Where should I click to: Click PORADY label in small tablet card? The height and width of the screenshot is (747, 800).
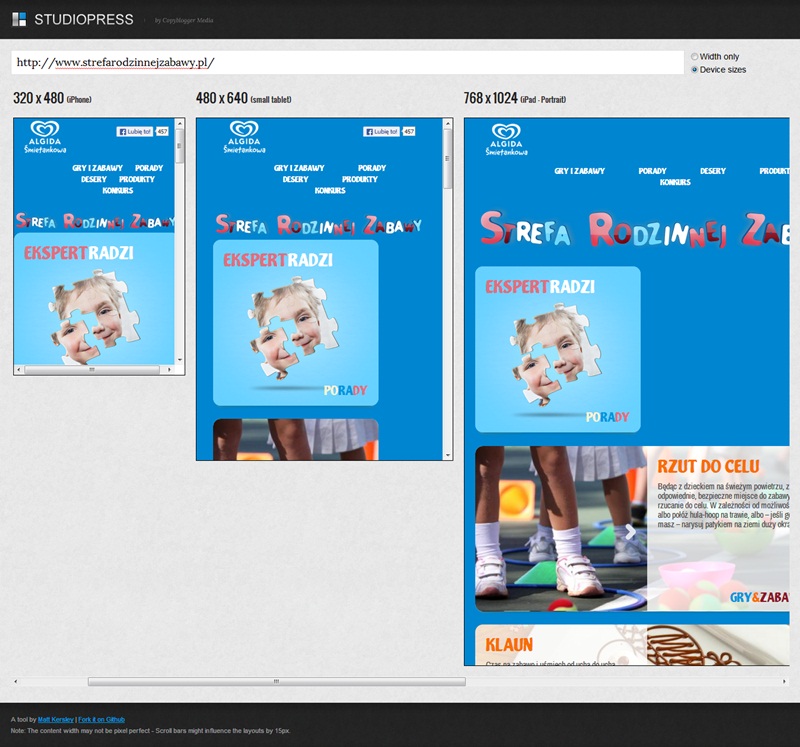(x=345, y=390)
